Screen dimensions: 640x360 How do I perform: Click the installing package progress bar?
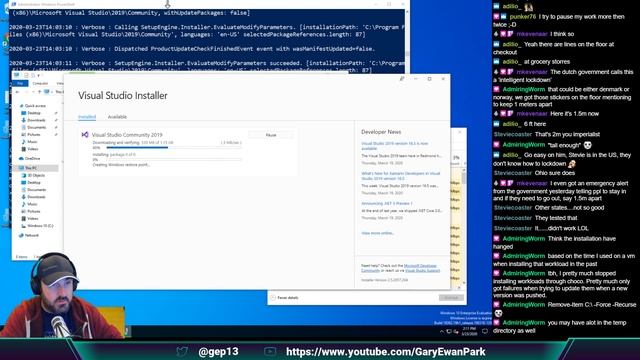pyautogui.click(x=173, y=160)
